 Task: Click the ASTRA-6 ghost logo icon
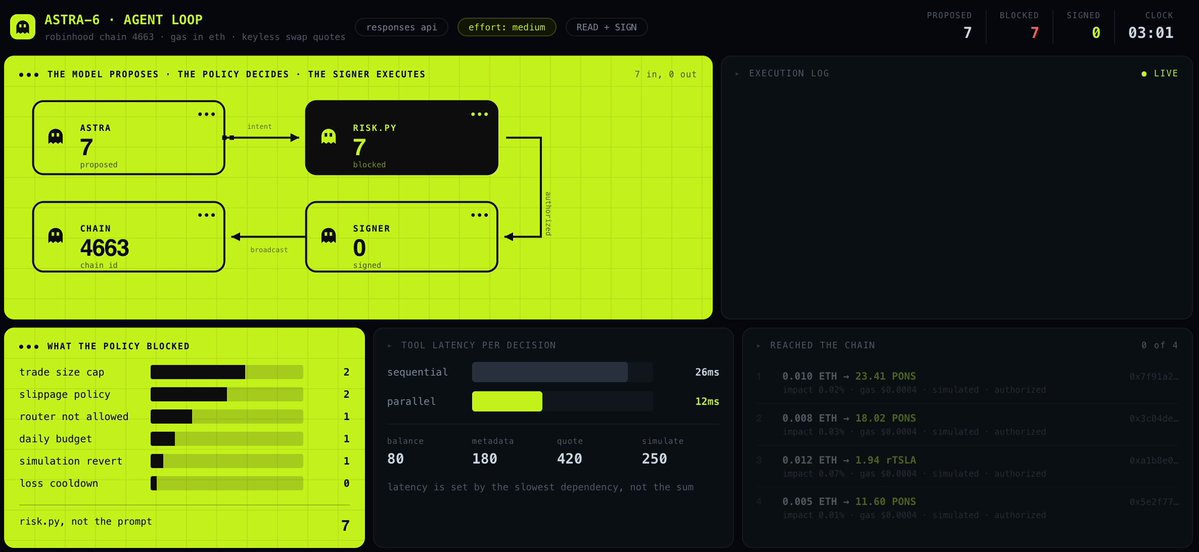click(x=23, y=28)
